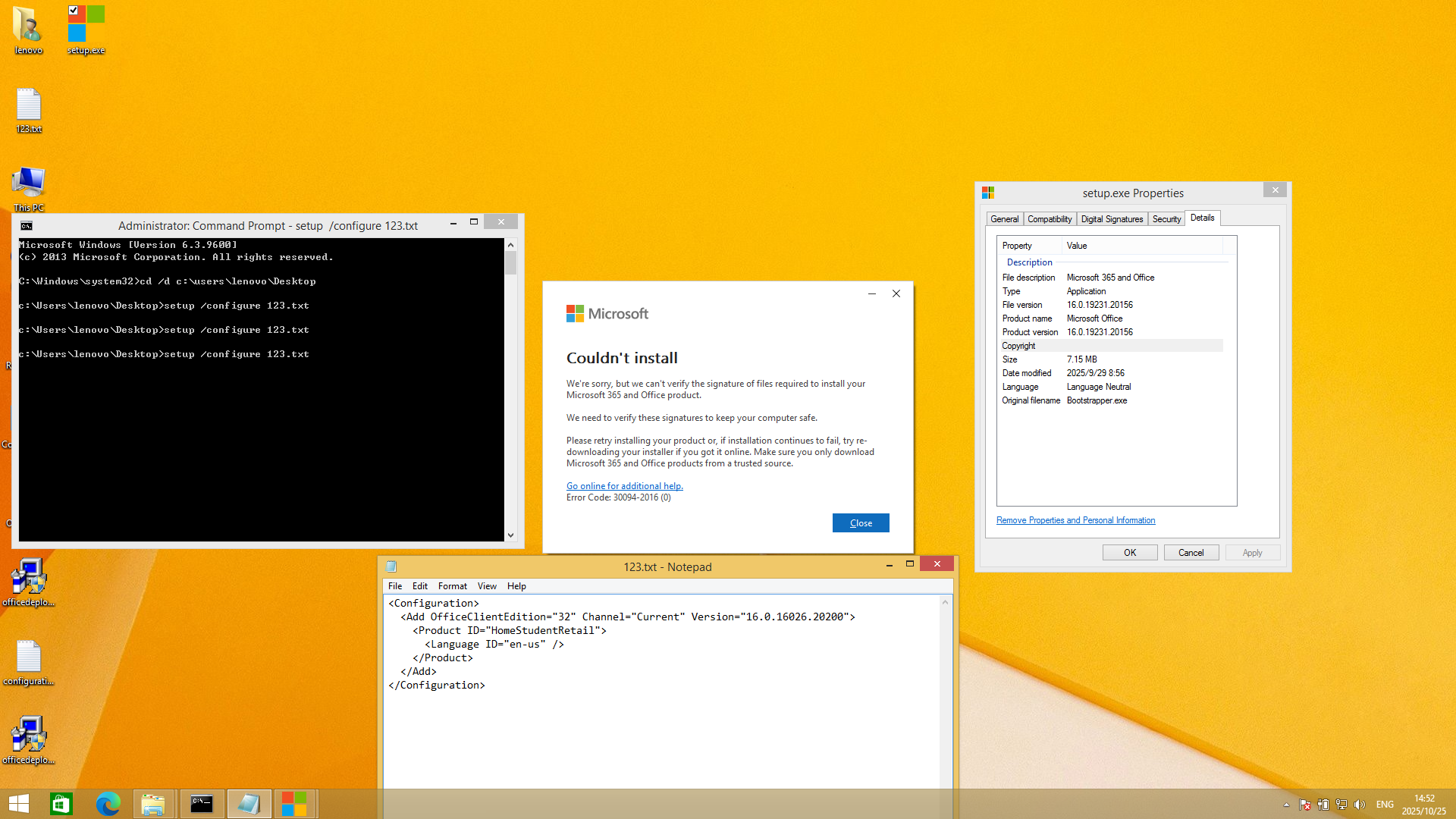Image resolution: width=1456 pixels, height=819 pixels.
Task: Click the Microsoft Edge taskbar icon
Action: [x=108, y=803]
